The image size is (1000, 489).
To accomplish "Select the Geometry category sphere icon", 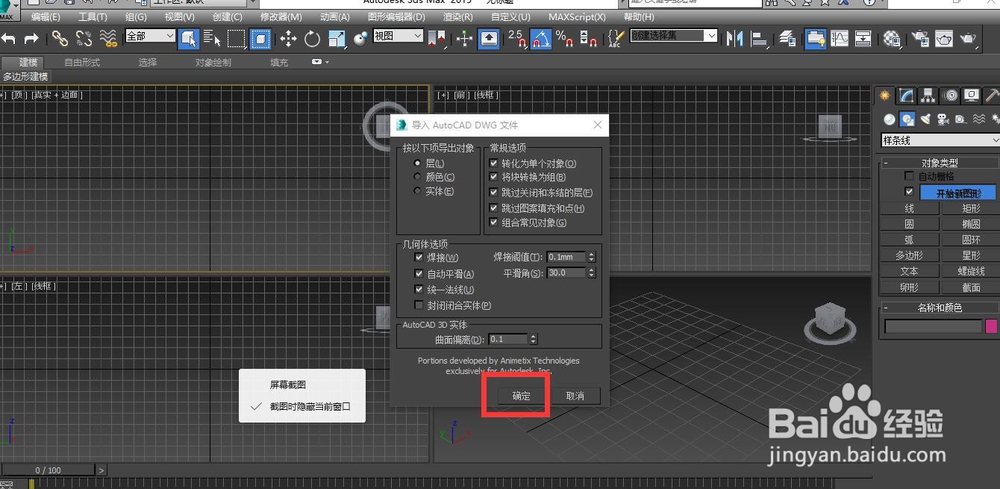I will 889,119.
